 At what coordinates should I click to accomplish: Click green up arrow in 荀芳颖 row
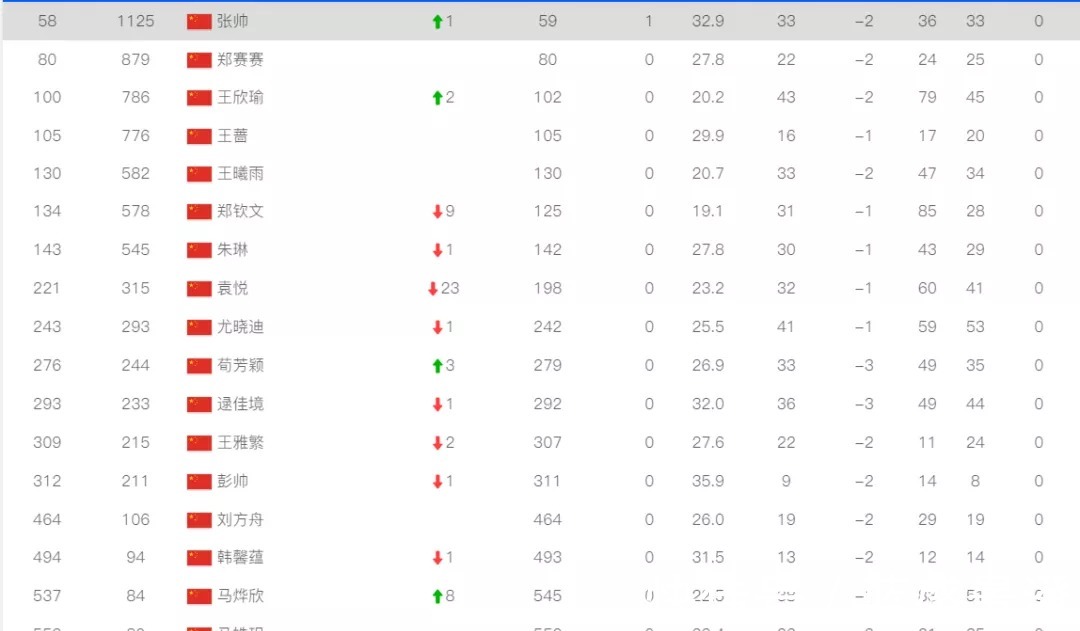437,366
